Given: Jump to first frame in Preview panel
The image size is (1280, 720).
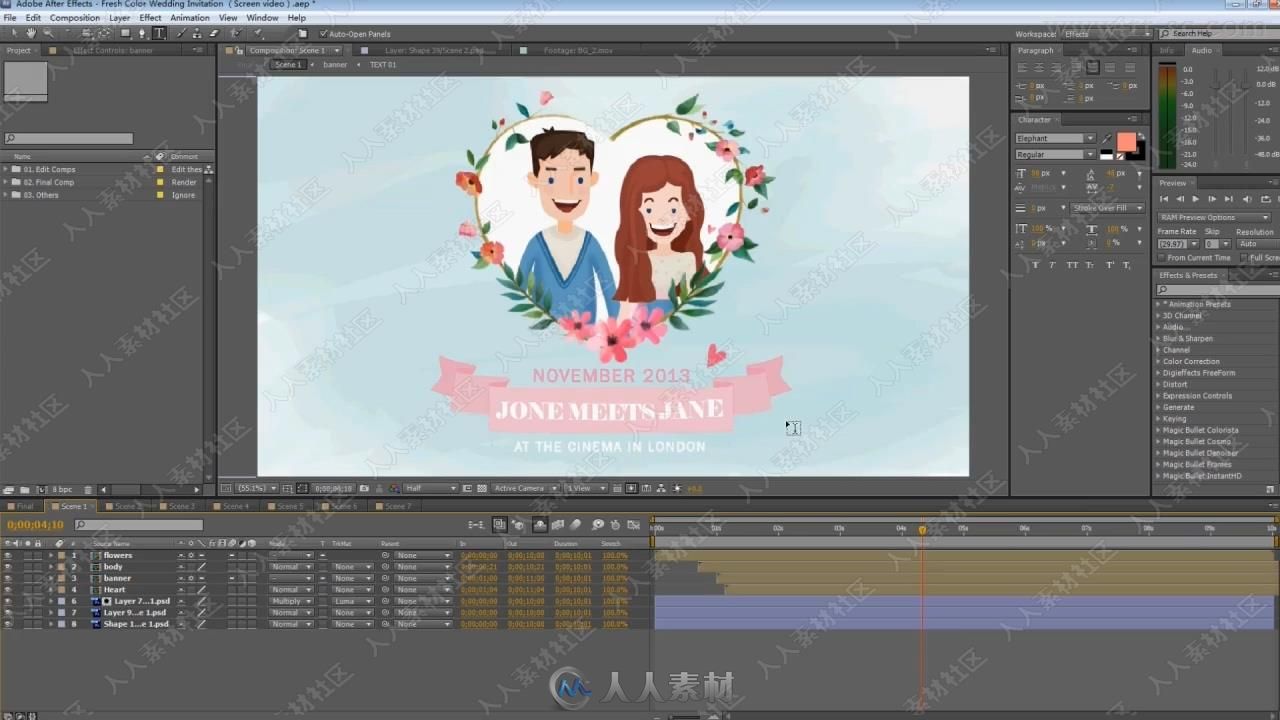Looking at the screenshot, I should point(1164,199).
